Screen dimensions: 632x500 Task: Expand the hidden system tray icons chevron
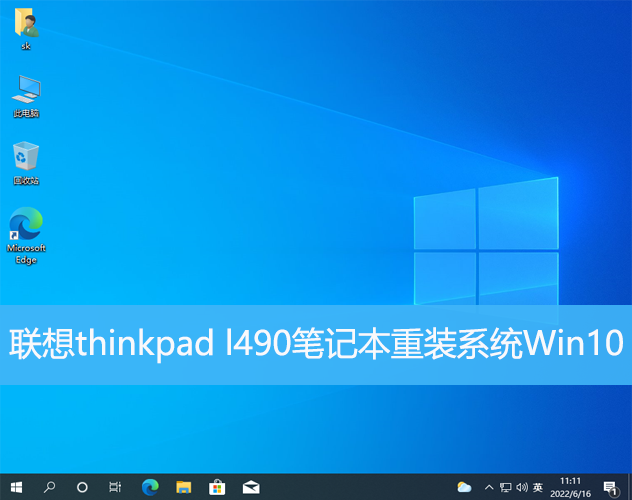pyautogui.click(x=487, y=487)
